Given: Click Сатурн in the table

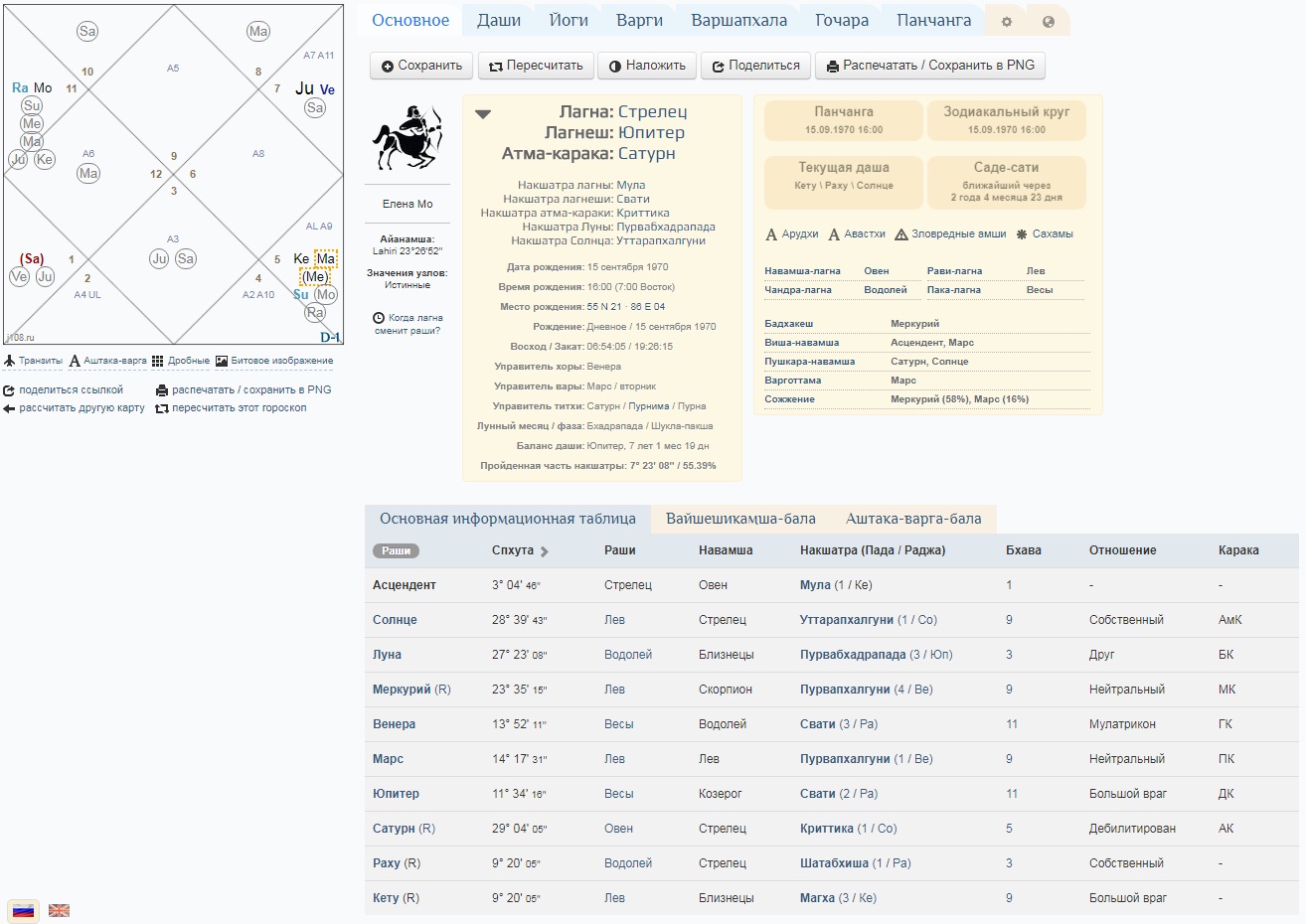Looking at the screenshot, I should tap(394, 829).
